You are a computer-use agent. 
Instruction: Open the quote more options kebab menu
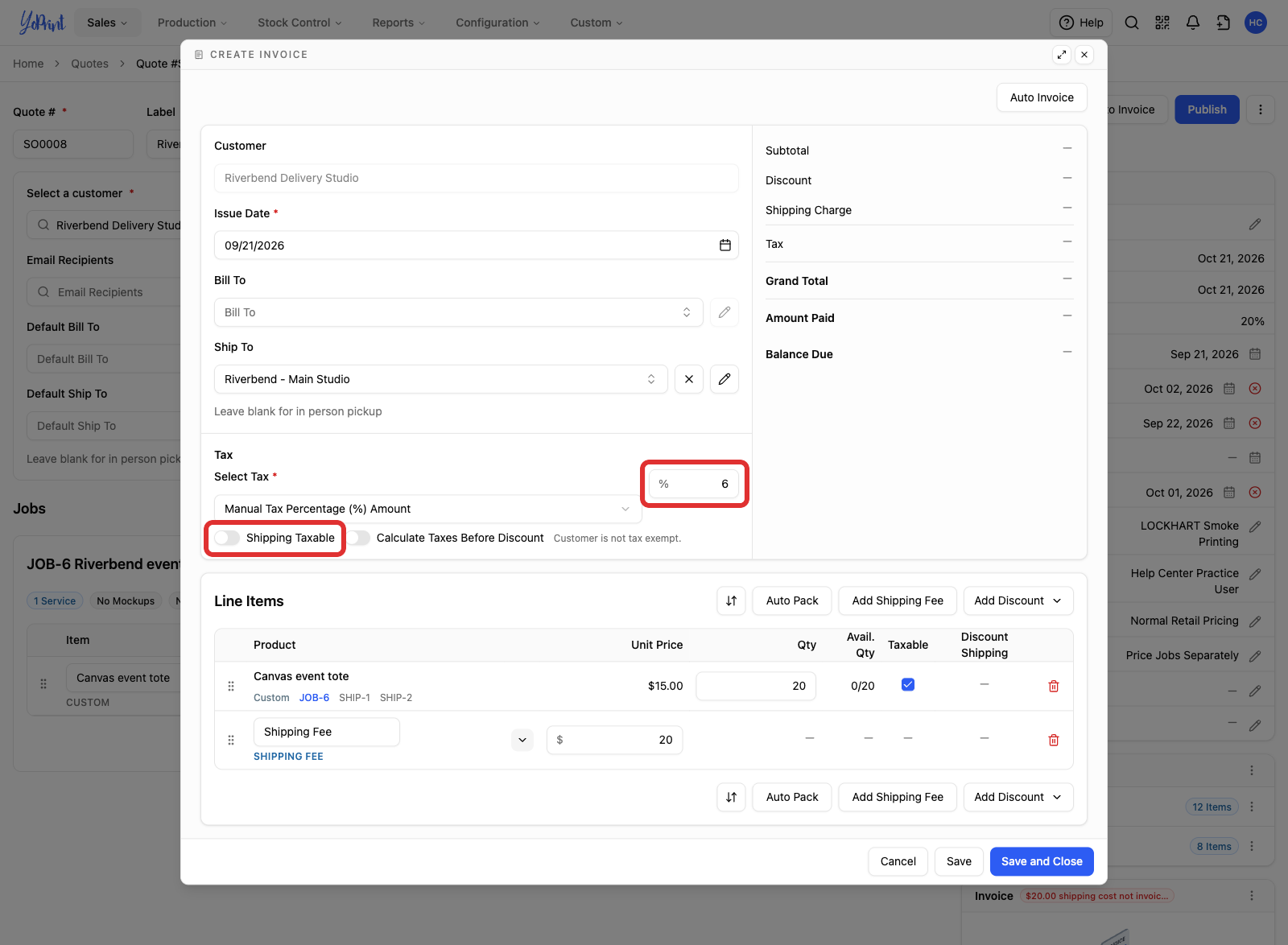click(1260, 109)
